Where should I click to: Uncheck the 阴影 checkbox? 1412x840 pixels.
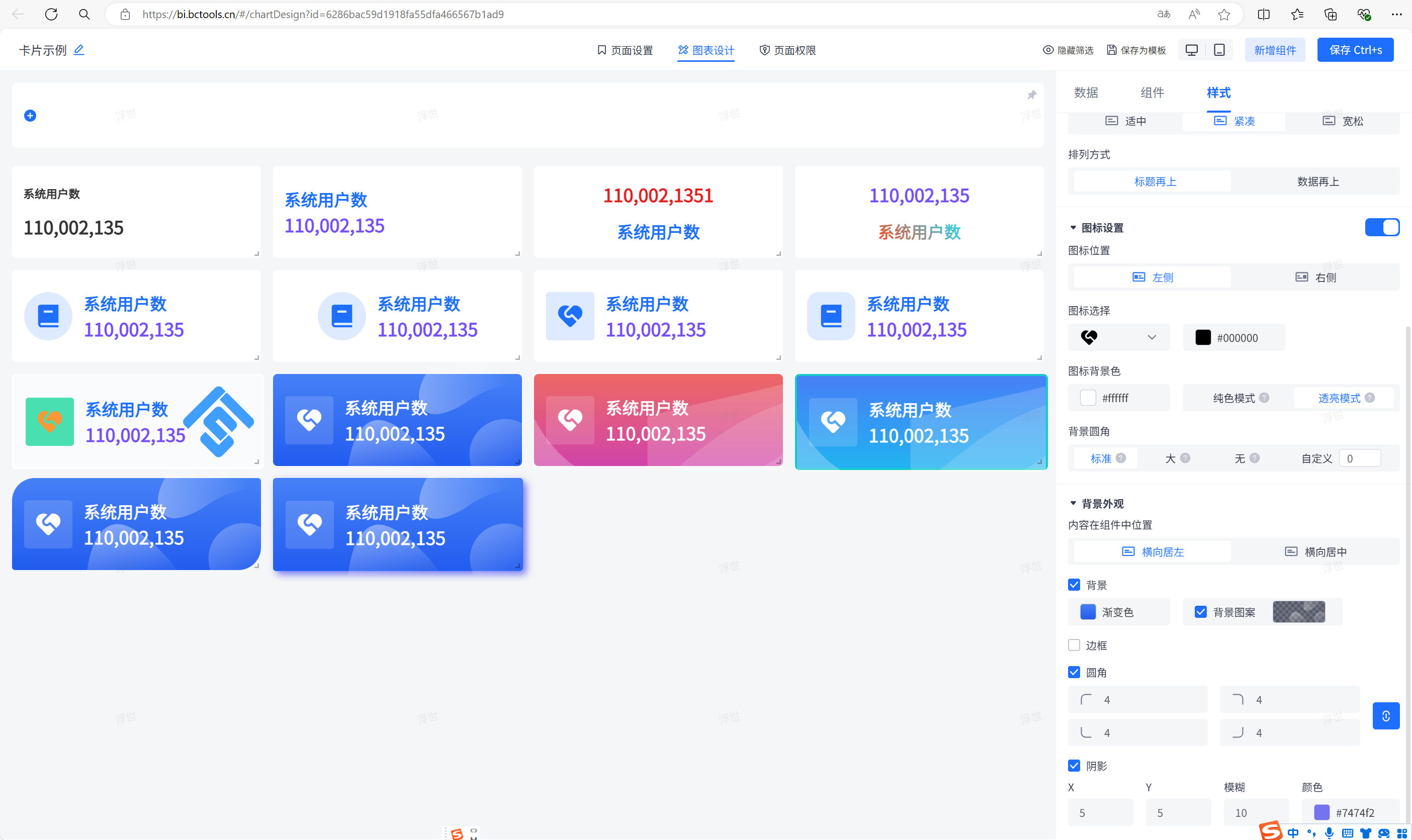tap(1074, 765)
